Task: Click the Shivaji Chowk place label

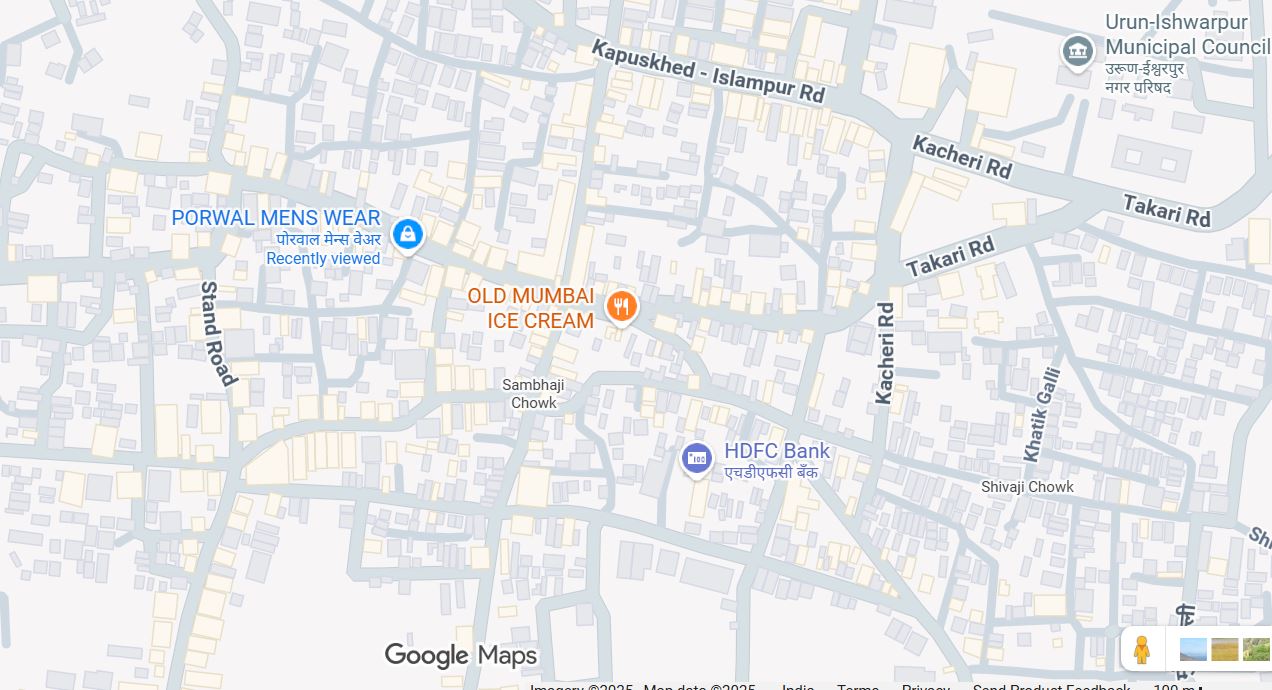Action: (x=1027, y=487)
